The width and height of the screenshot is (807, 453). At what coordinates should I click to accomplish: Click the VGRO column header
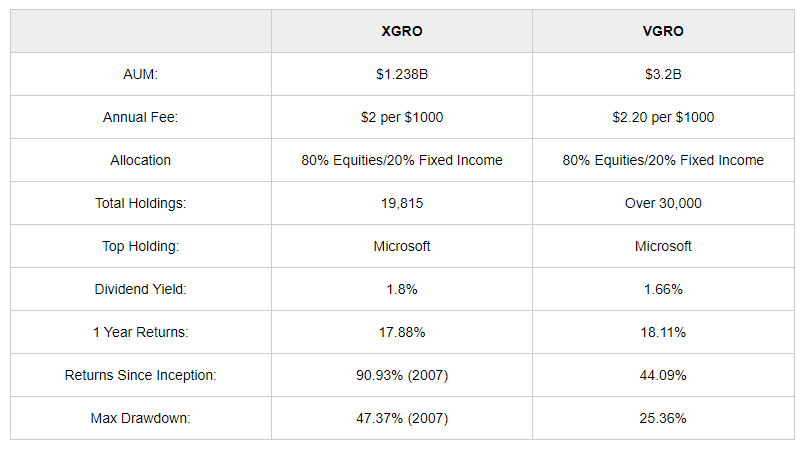663,31
